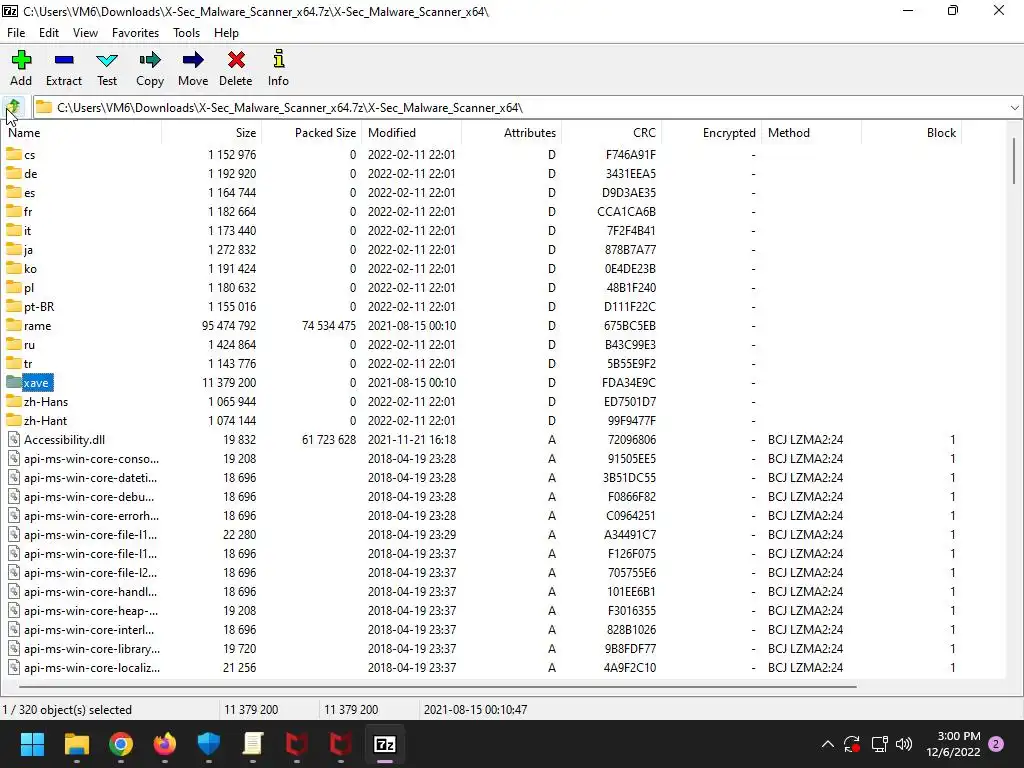The image size is (1024, 768).
Task: Click the Test archive icon
Action: (107, 60)
